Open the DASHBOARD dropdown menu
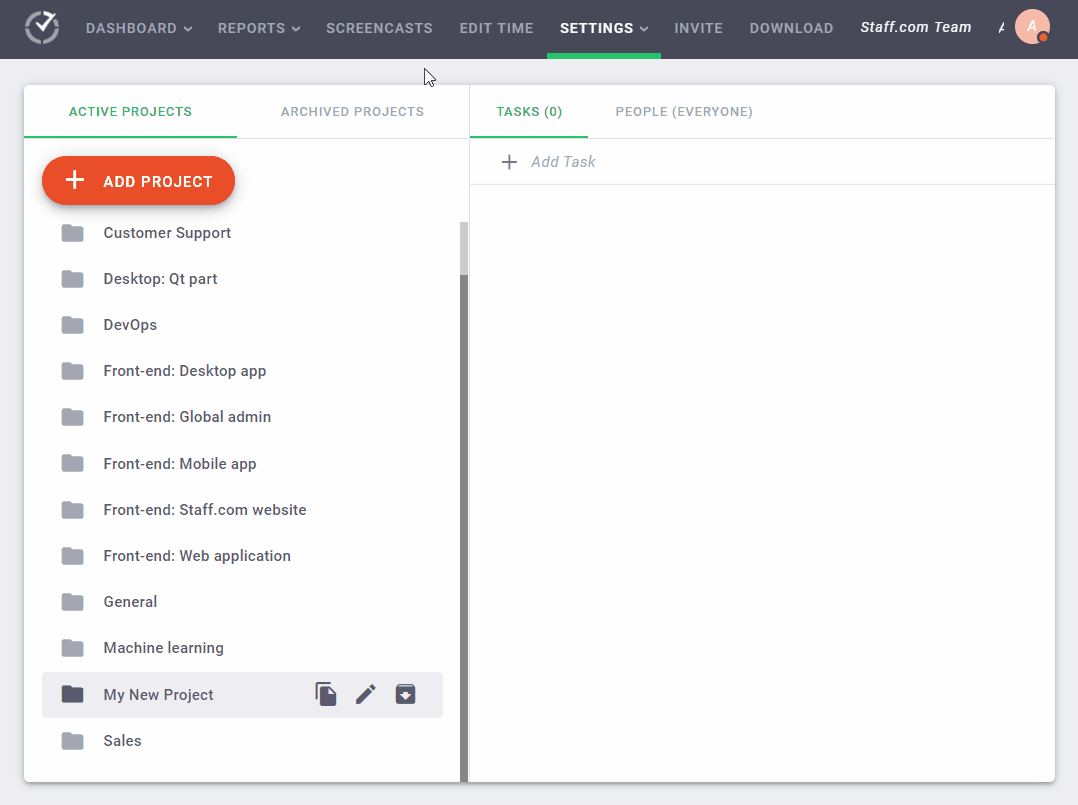Viewport: 1078px width, 805px height. point(139,28)
